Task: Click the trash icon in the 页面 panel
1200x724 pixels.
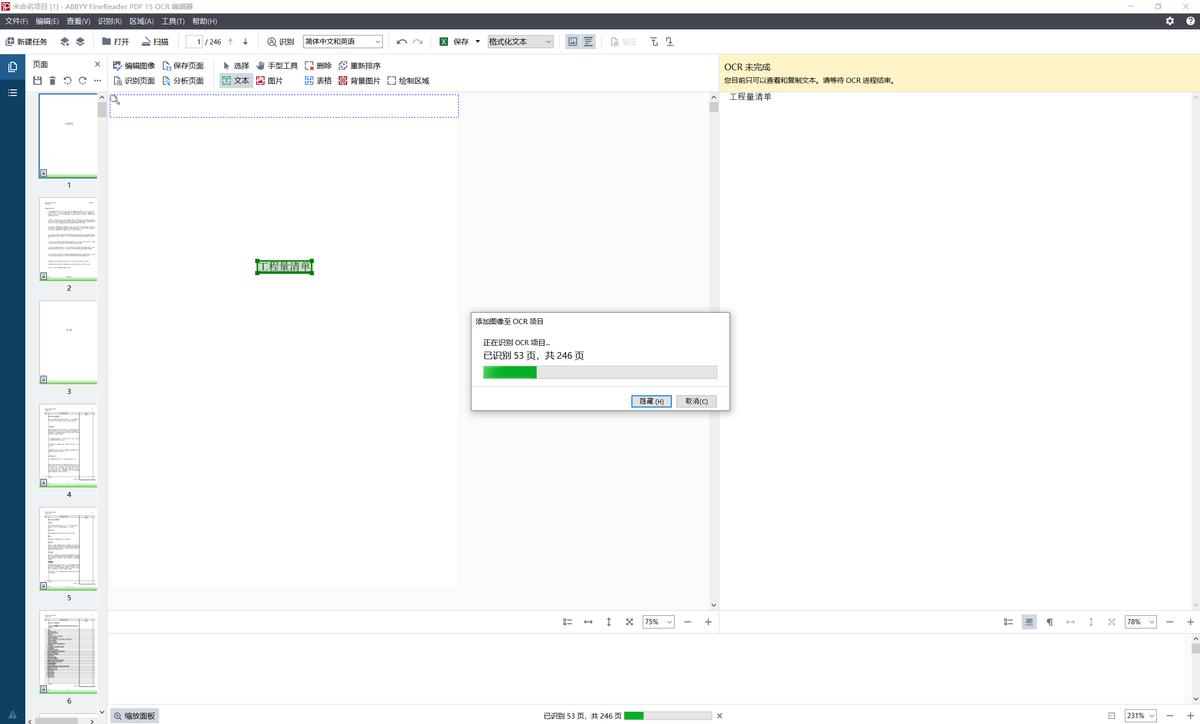Action: tap(52, 81)
